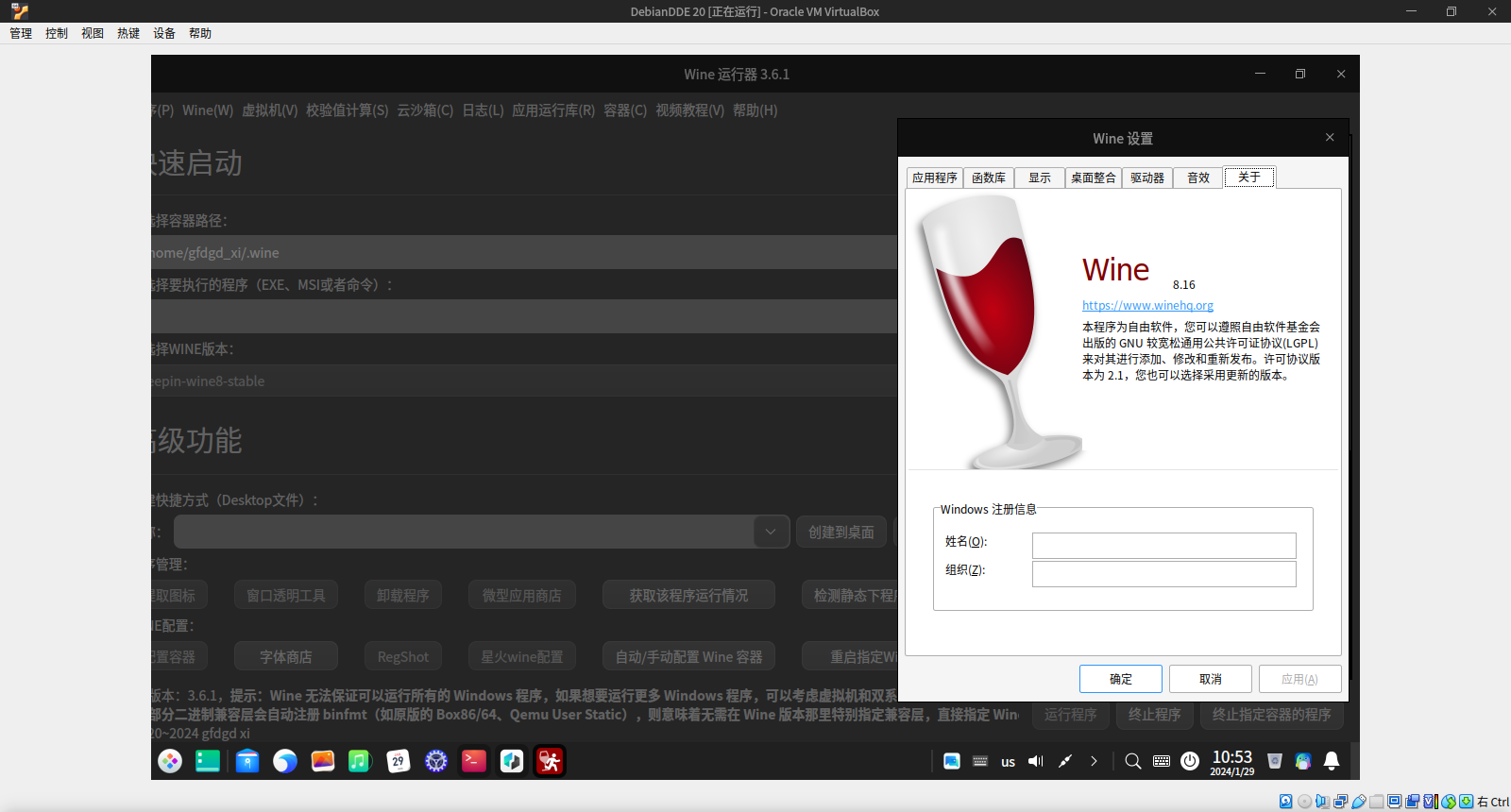
Task: Open the trash bin in the dock
Action: 1275,761
